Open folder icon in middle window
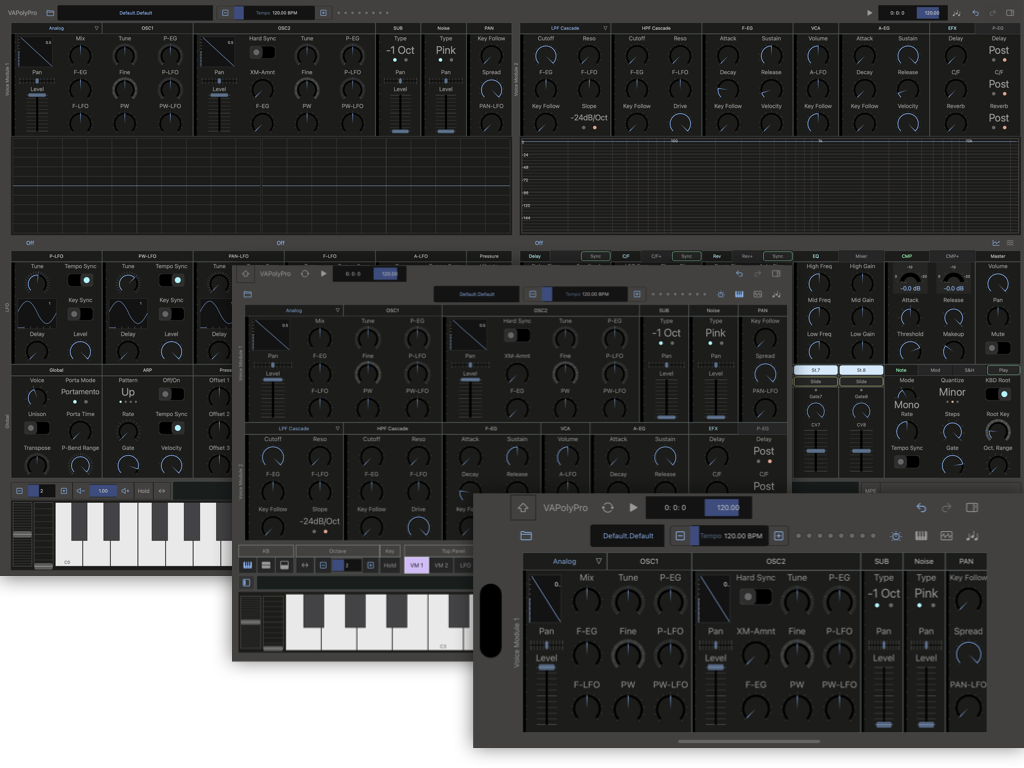The width and height of the screenshot is (1024, 768). [x=248, y=294]
